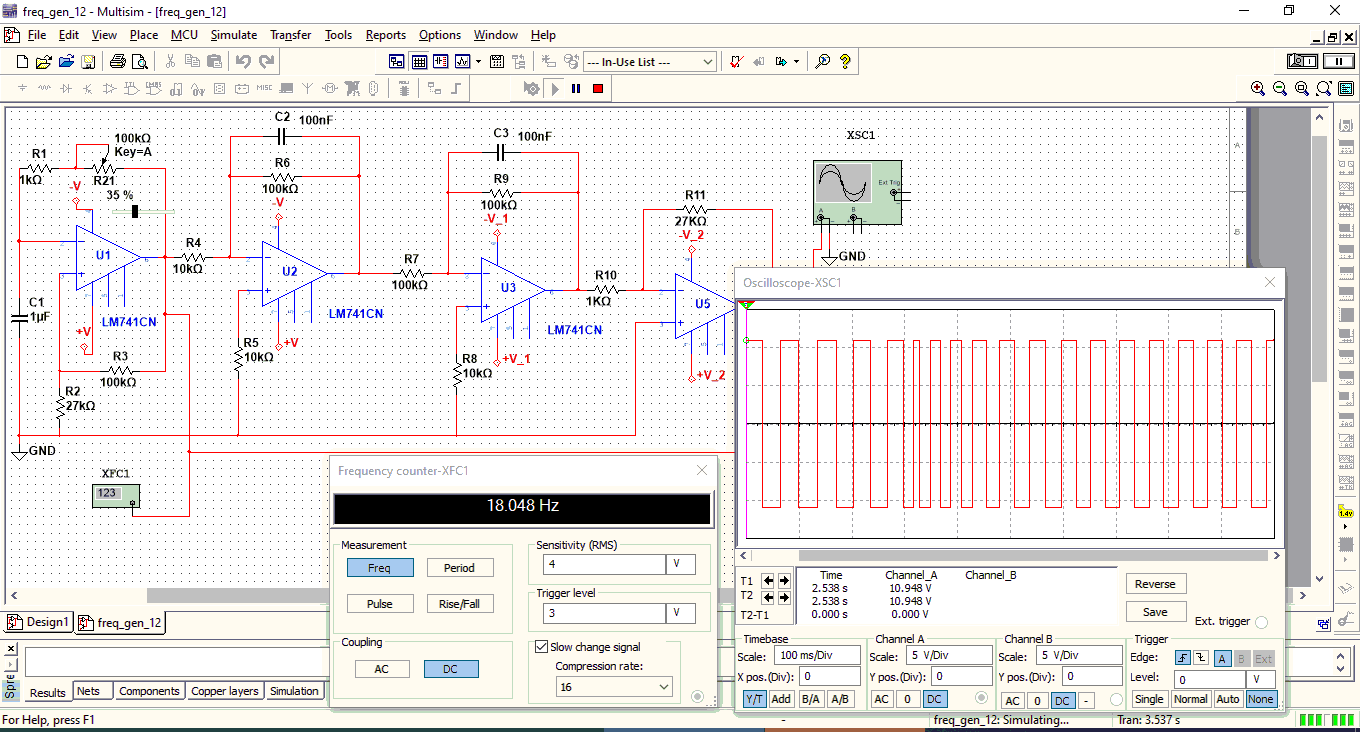Open the spreadsheet view grid icon

tap(420, 62)
